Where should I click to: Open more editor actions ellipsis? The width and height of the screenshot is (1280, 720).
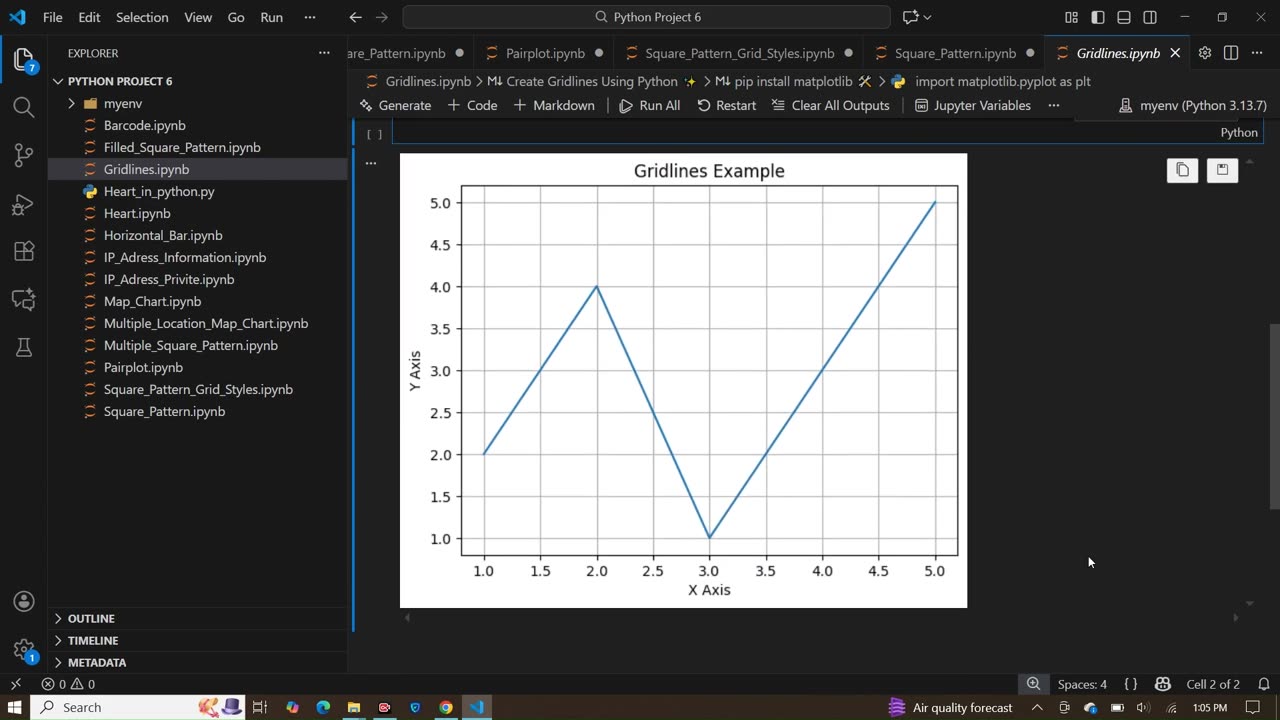(1257, 53)
